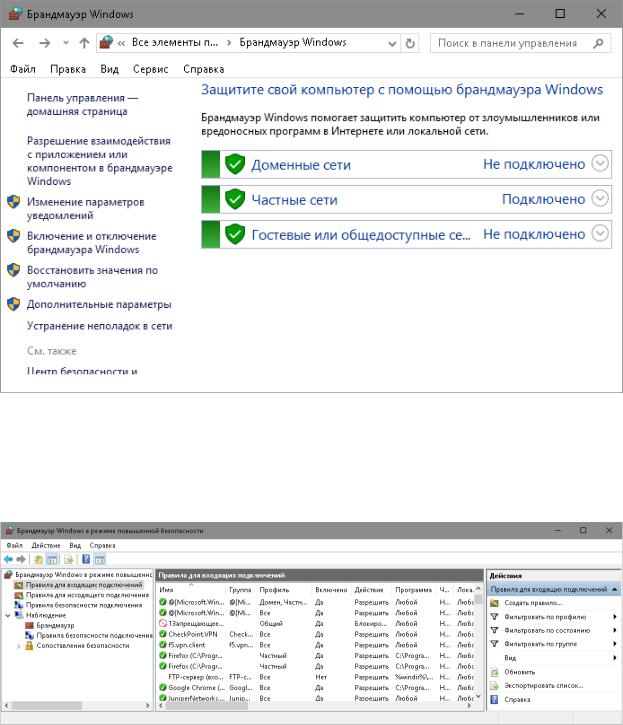The width and height of the screenshot is (623, 725).
Task: Click the magnifier icon in the search box
Action: (x=598, y=43)
